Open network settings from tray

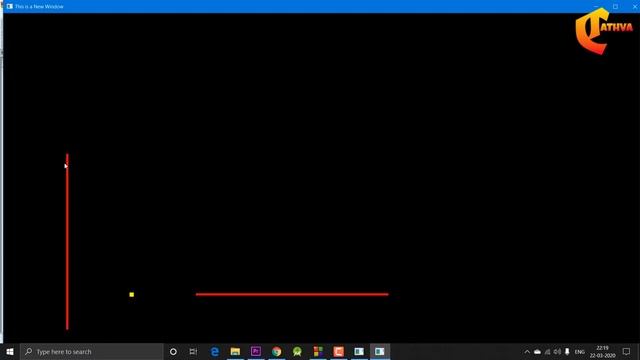tap(547, 351)
